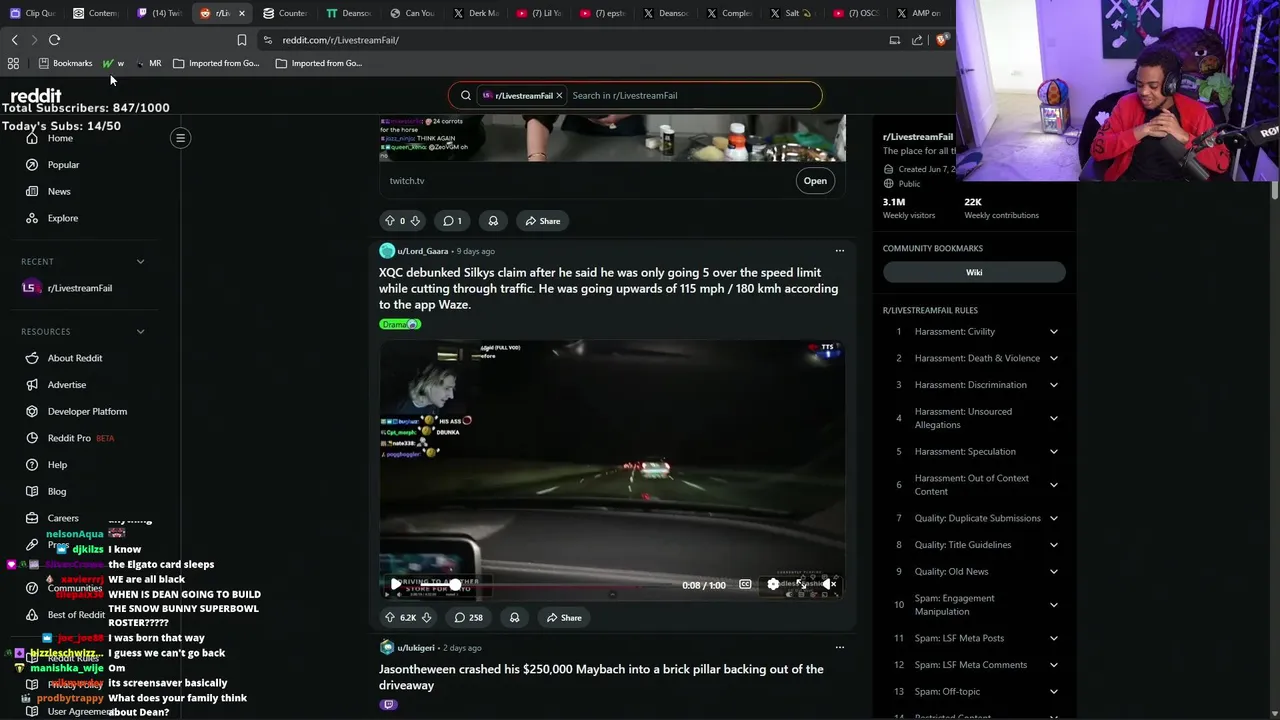Screen dimensions: 1280x720
Task: Share the XQC post
Action: (563, 618)
